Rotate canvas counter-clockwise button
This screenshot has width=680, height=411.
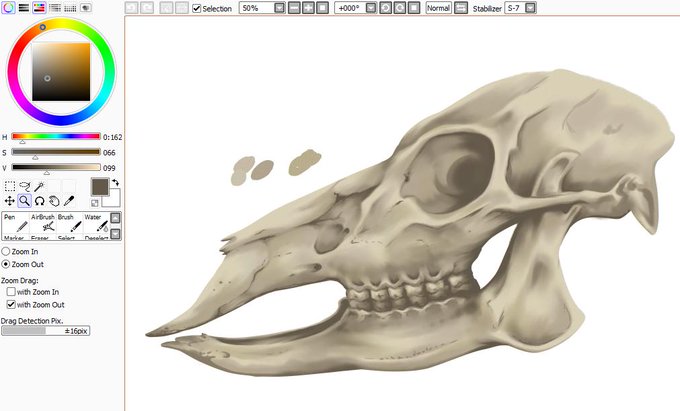(x=386, y=8)
